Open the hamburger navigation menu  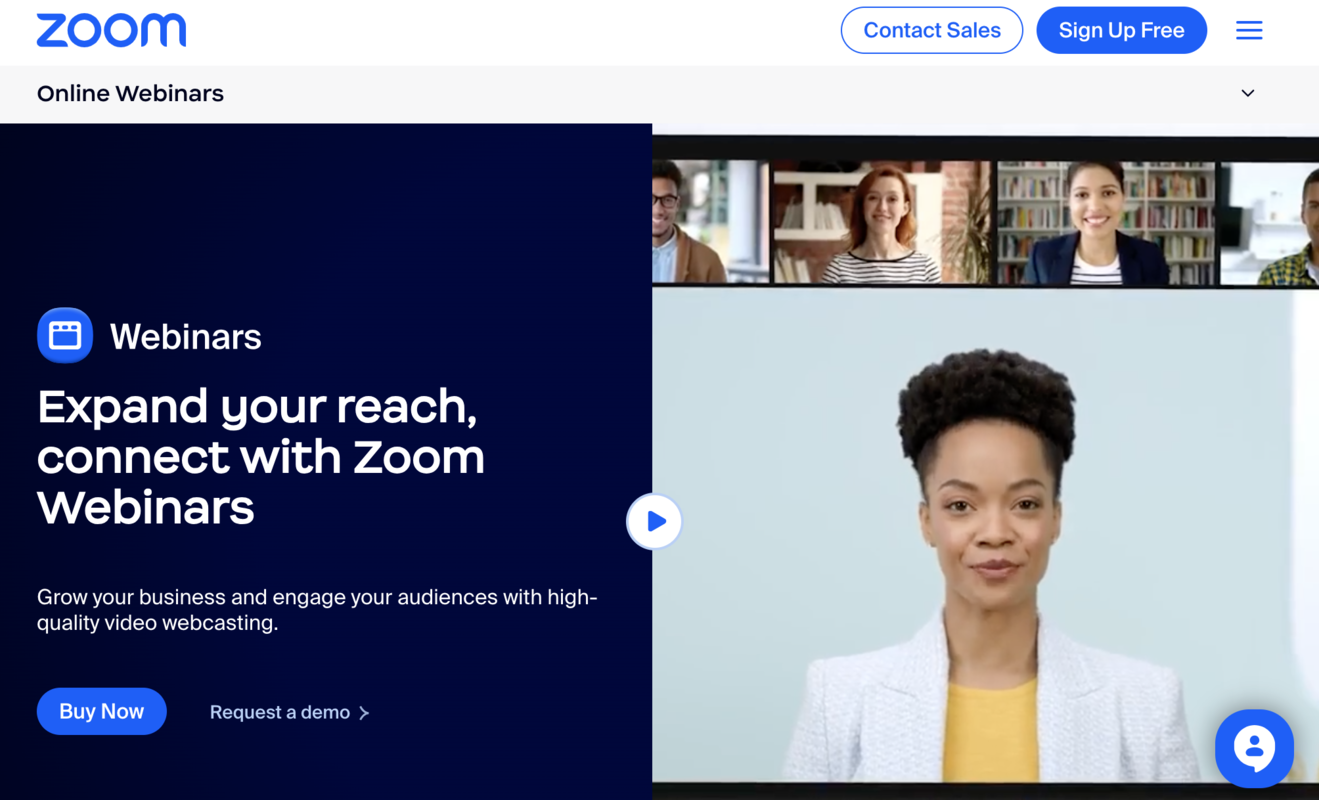tap(1248, 30)
